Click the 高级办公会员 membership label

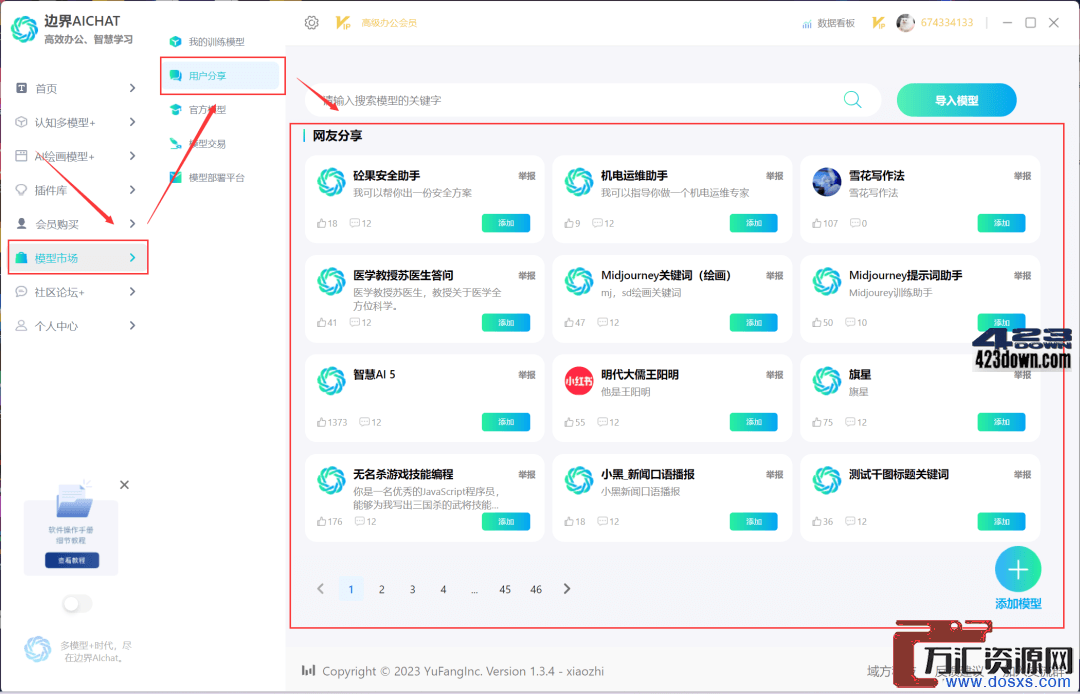[389, 23]
